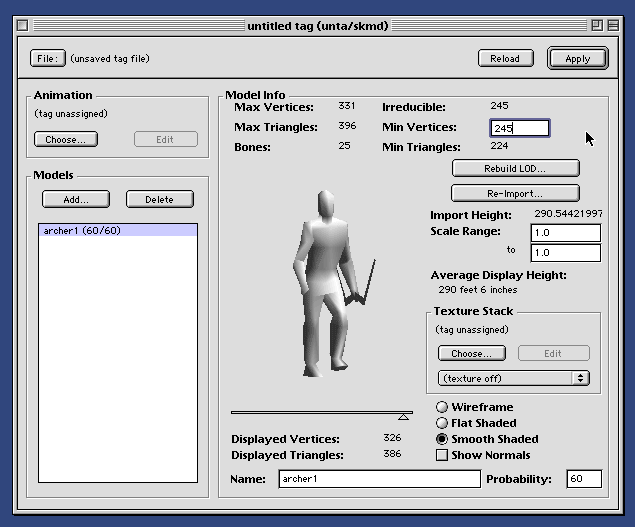
Task: Click the Probability input field
Action: 584,480
